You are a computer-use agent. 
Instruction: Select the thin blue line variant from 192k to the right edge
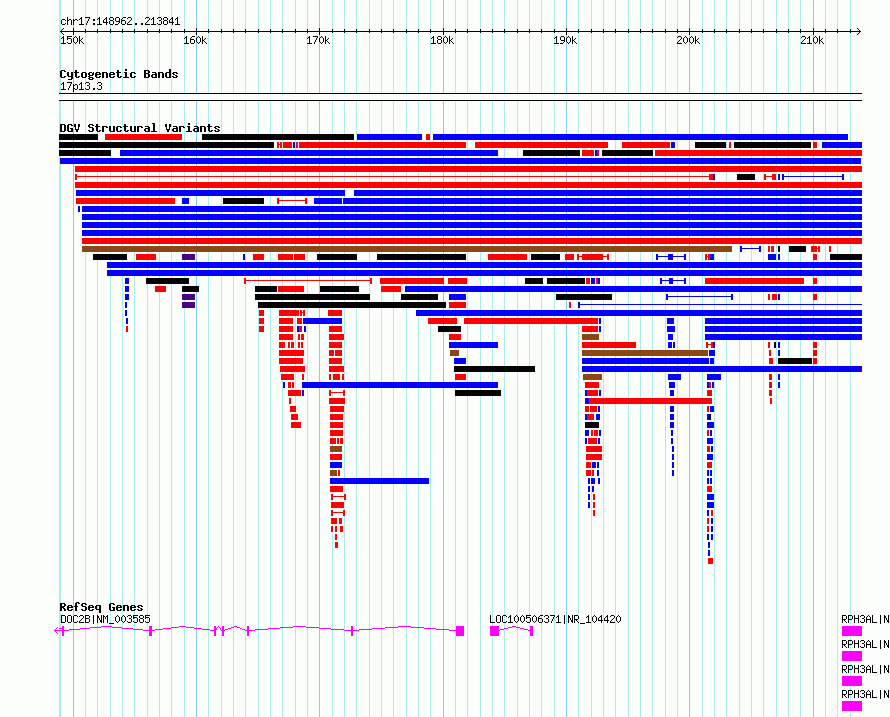tap(720, 305)
